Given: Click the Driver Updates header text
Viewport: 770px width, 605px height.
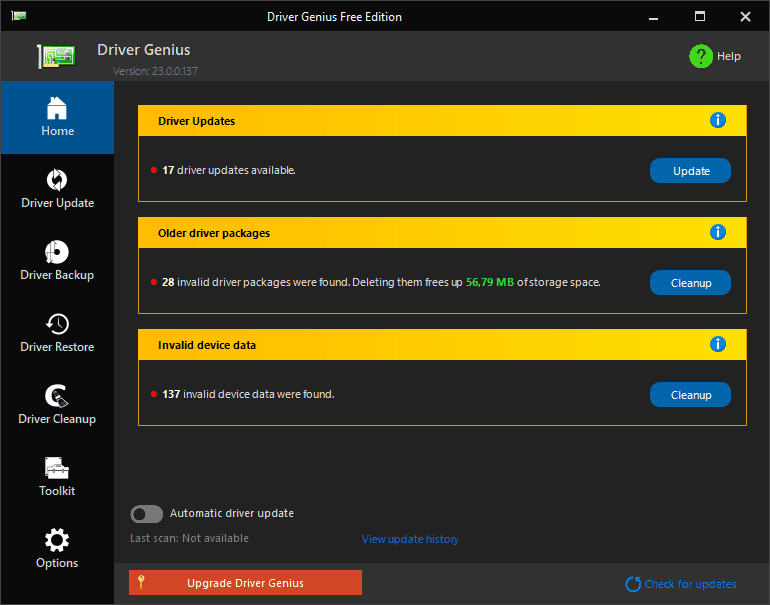Looking at the screenshot, I should coord(196,121).
